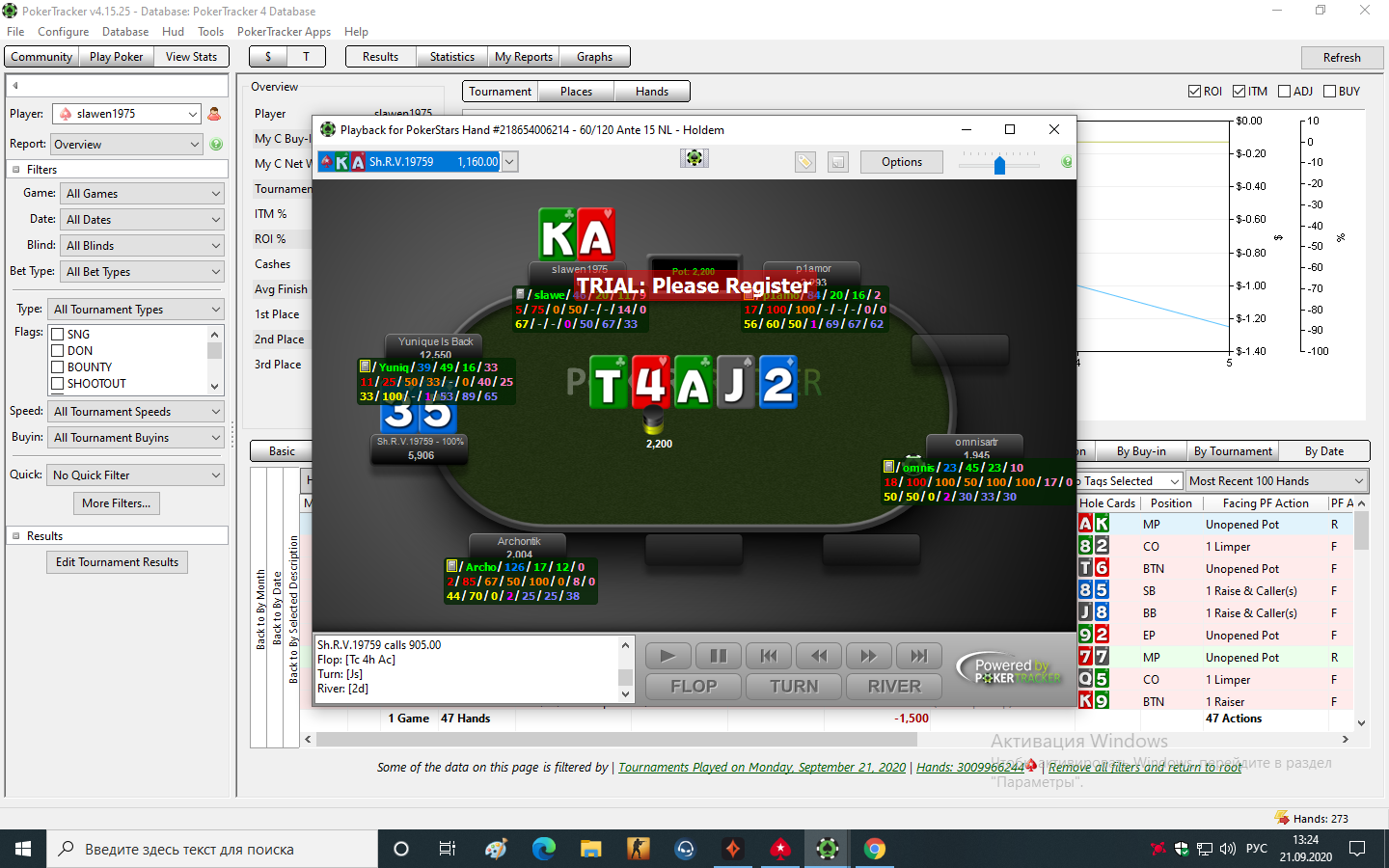This screenshot has width=1389, height=868.
Task: Launch Google Chrome from the taskbar
Action: click(874, 849)
